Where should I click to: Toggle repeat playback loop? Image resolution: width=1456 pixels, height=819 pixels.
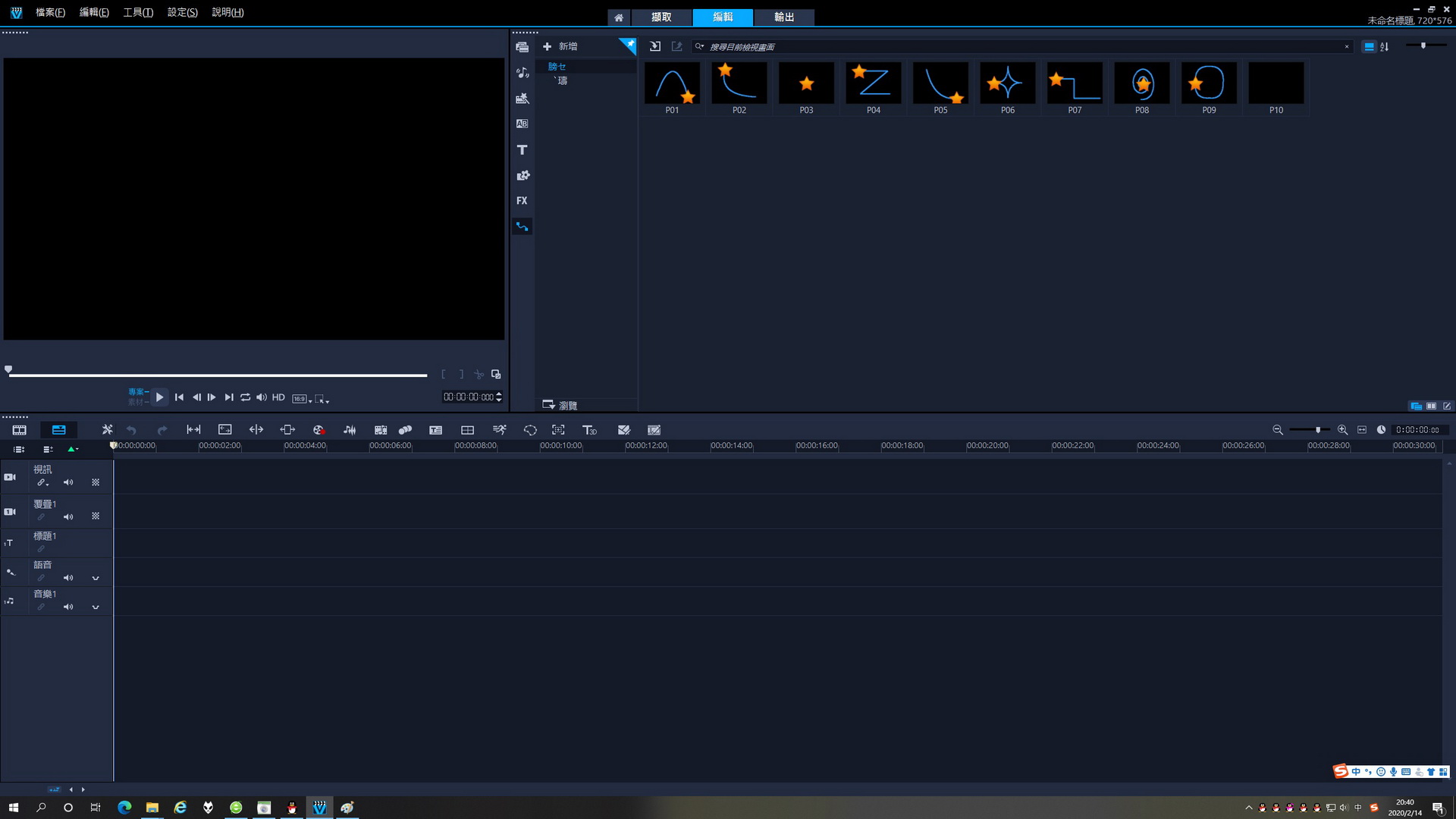245,397
